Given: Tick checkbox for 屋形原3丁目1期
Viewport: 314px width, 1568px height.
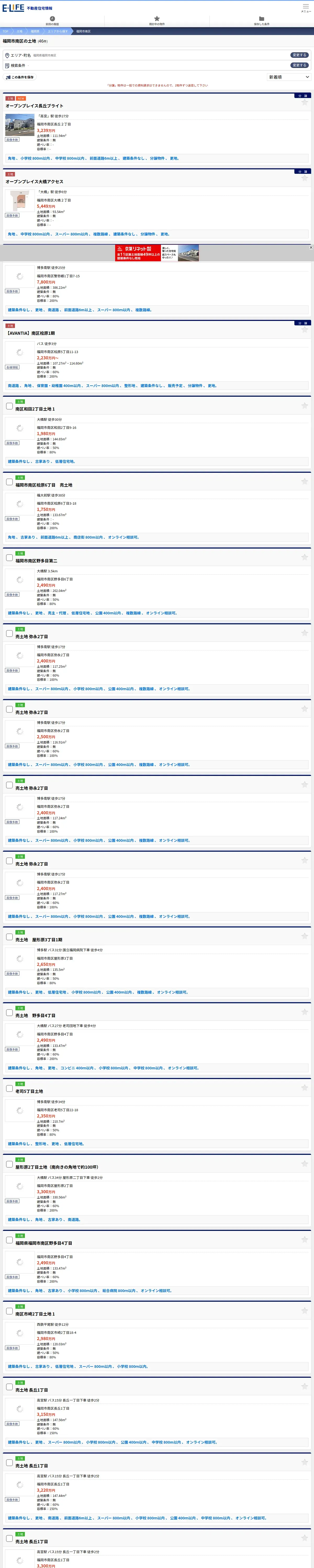Looking at the screenshot, I should point(9,937).
